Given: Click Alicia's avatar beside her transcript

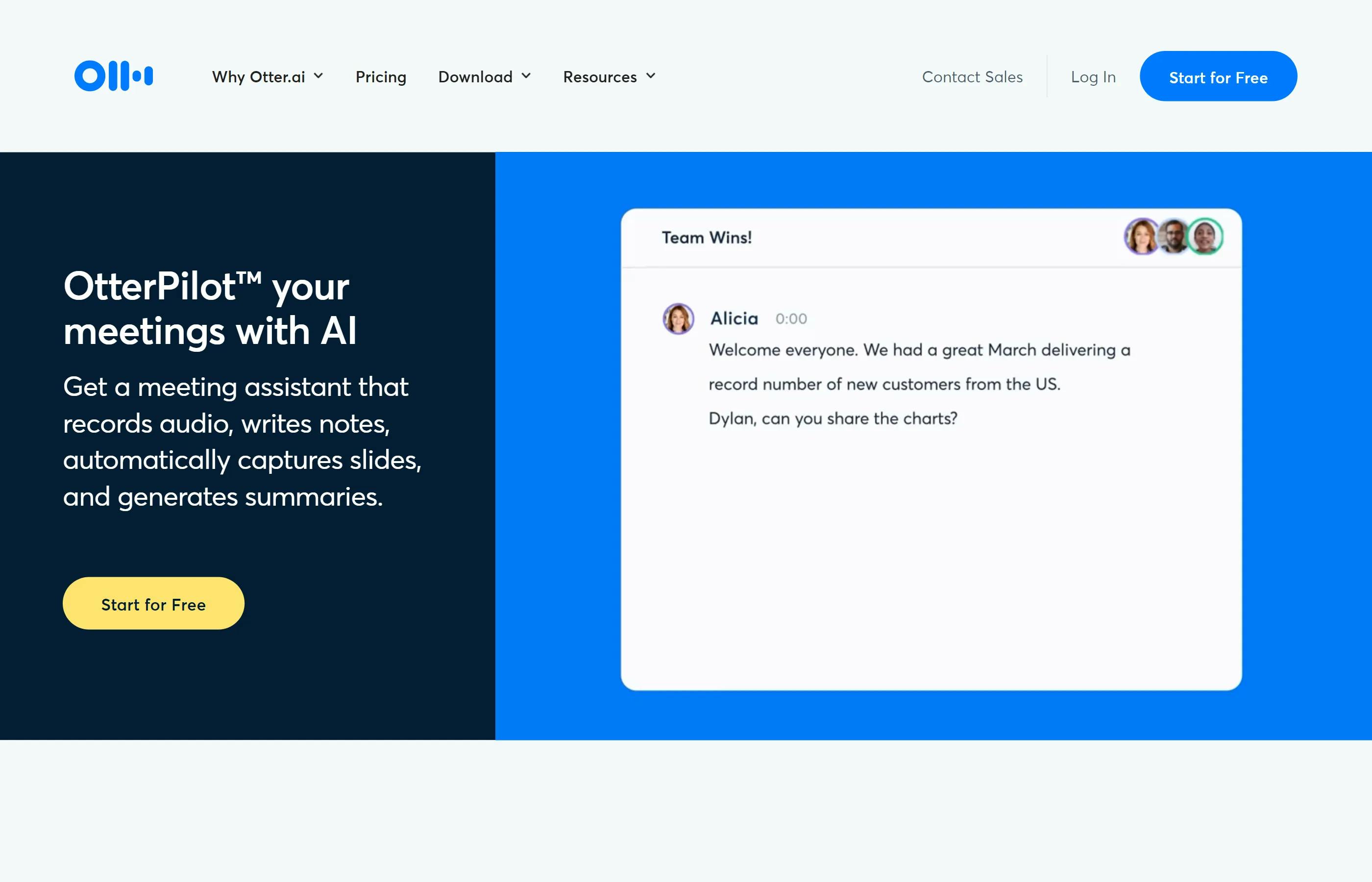Looking at the screenshot, I should pos(678,318).
